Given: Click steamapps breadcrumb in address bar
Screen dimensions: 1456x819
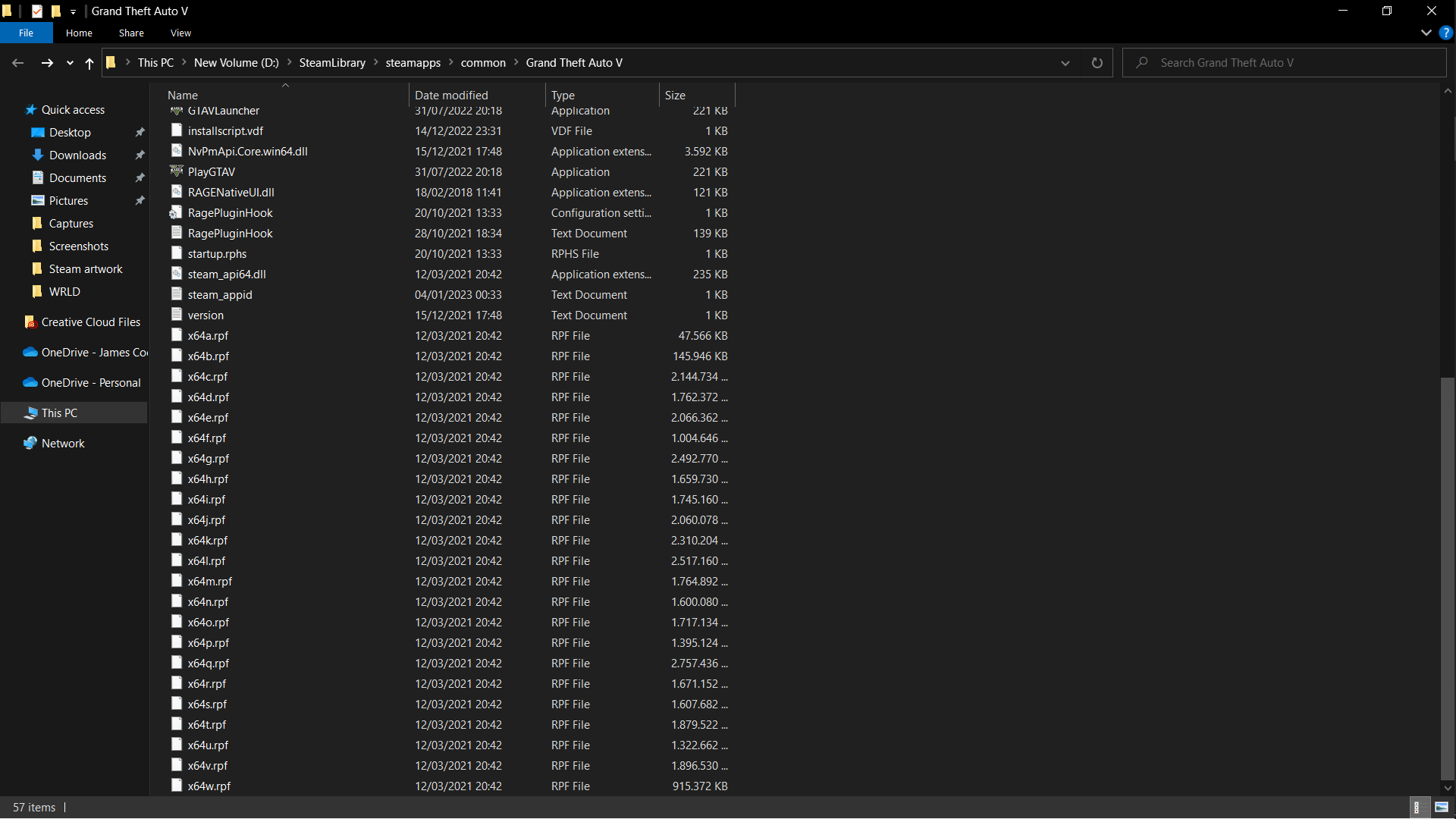Looking at the screenshot, I should [x=413, y=63].
